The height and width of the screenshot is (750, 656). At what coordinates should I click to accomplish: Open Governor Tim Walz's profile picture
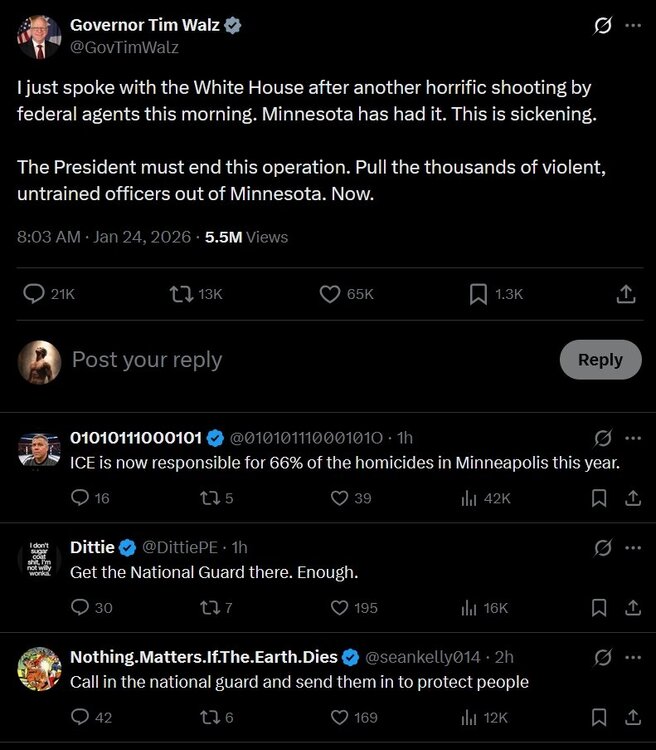[39, 37]
